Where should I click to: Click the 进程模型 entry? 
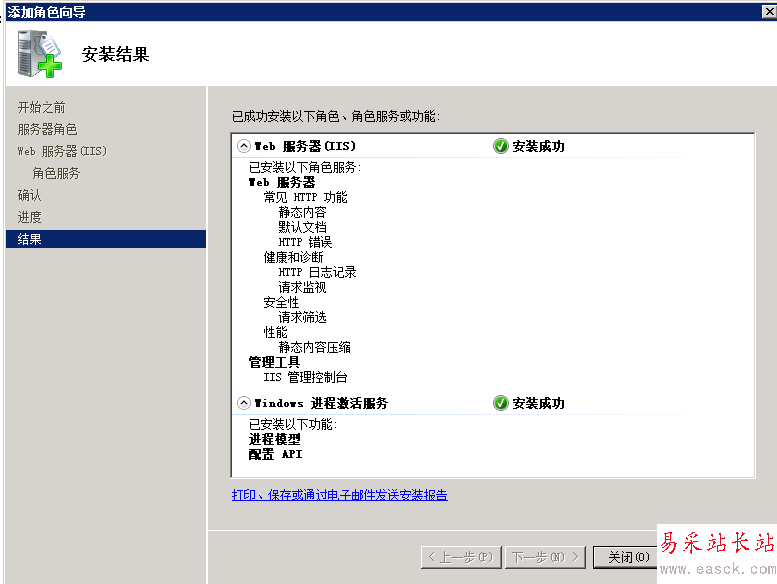pyautogui.click(x=275, y=439)
